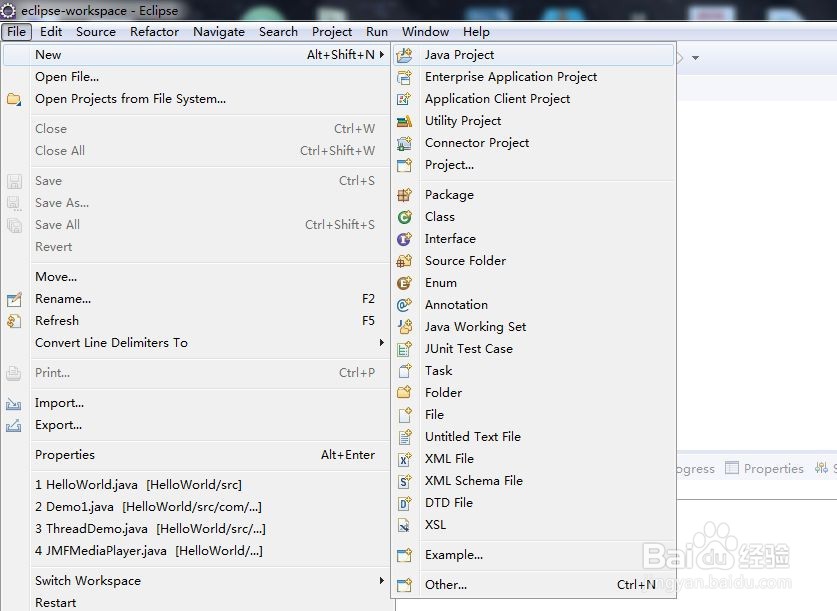Click the Enum icon
This screenshot has height=611, width=837.
pyautogui.click(x=405, y=283)
